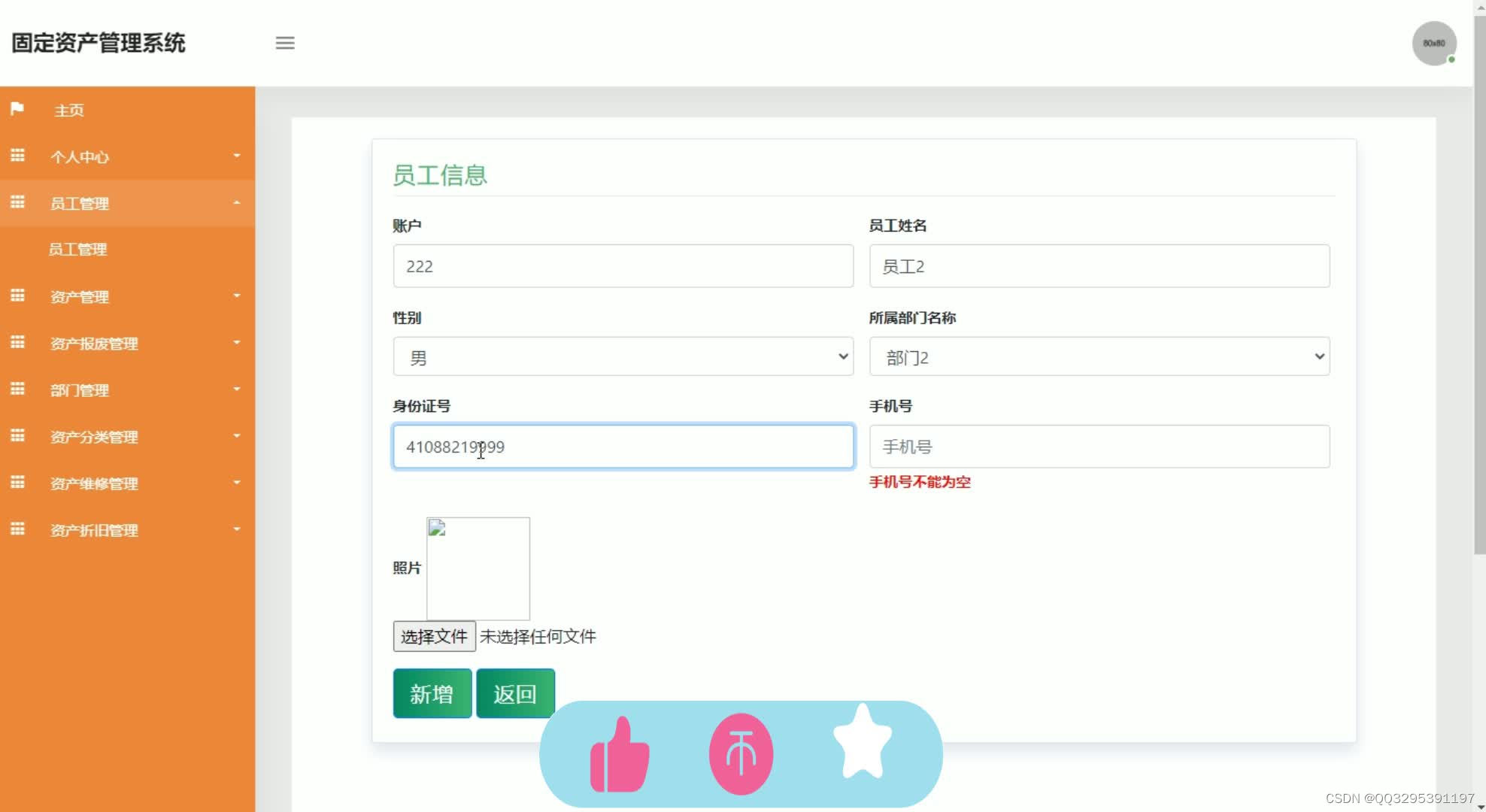Click the 固定资产管理系统 title

tap(98, 43)
